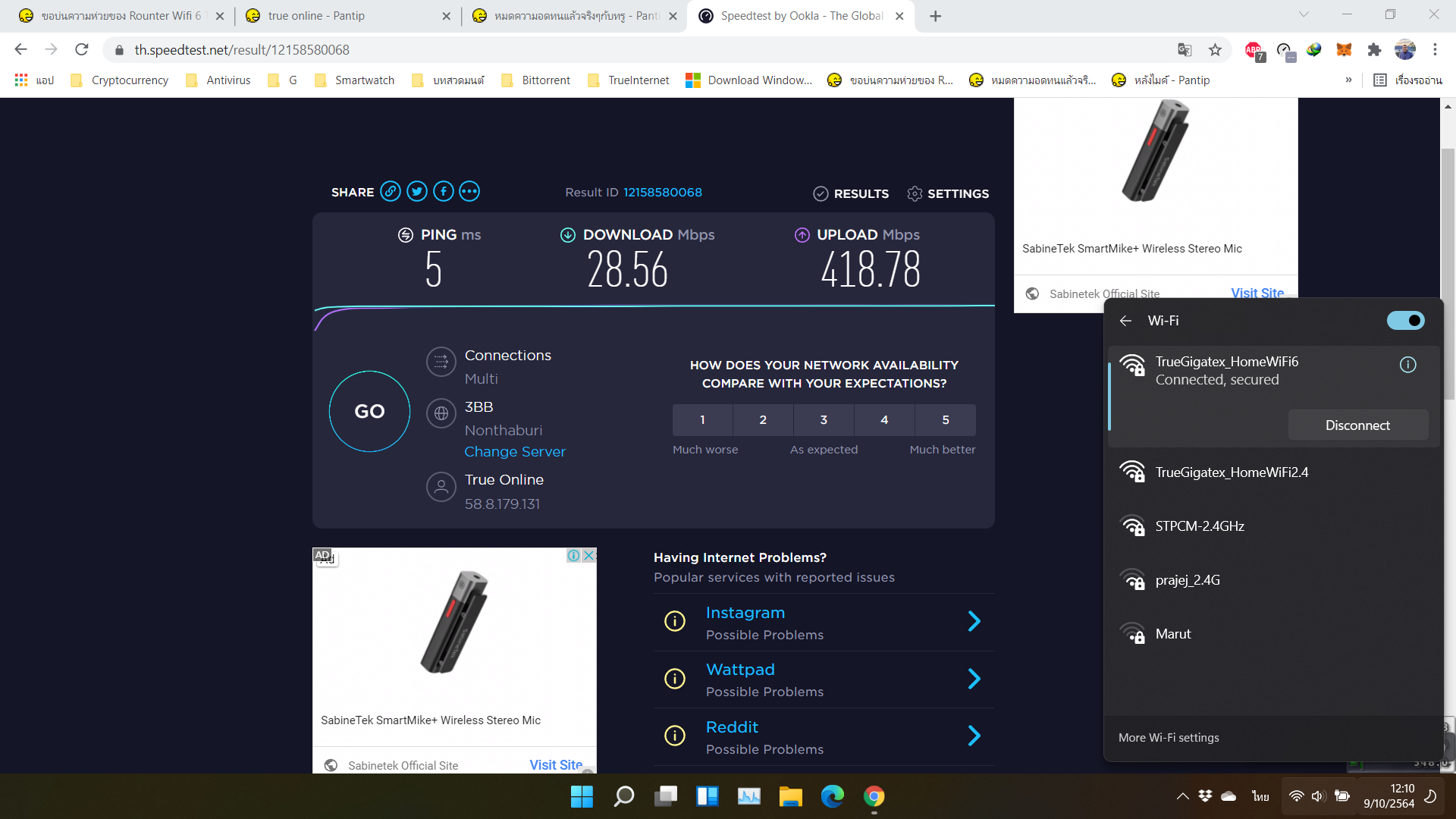
Task: Disconnect from TrueGigatex_HomeWiFi6 network
Action: click(x=1357, y=425)
